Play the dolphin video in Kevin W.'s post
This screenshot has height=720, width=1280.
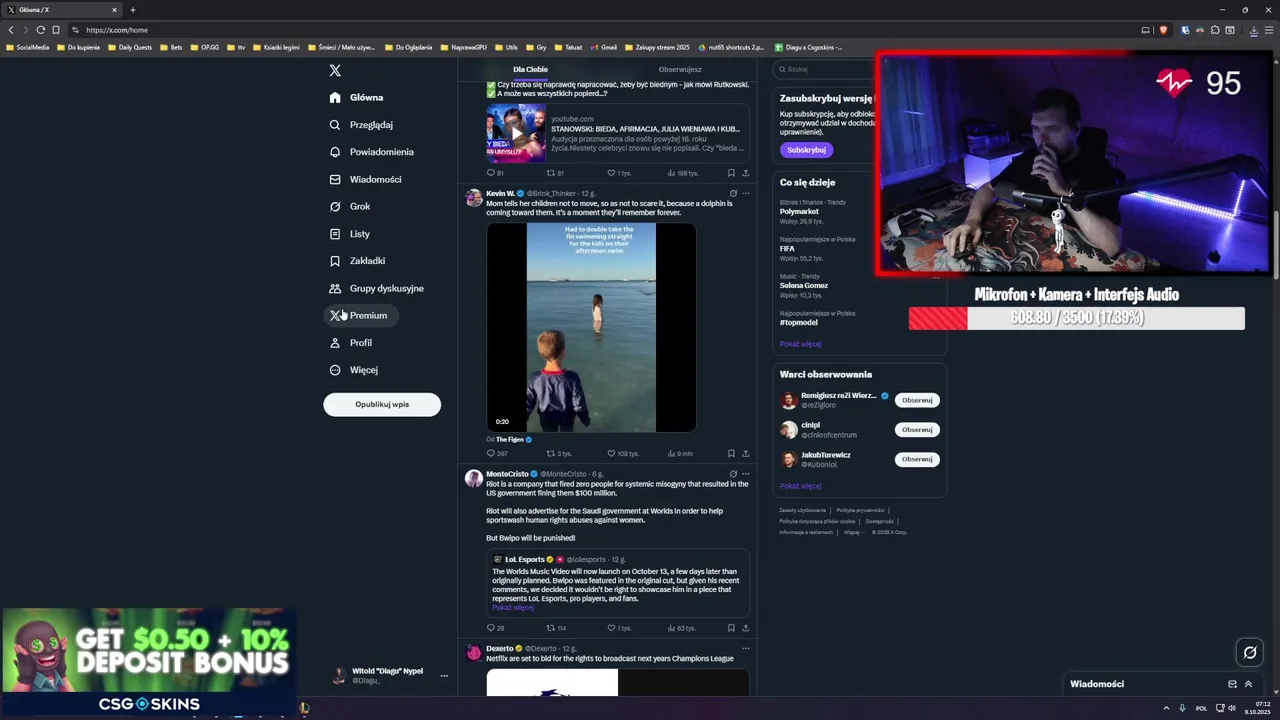point(591,327)
